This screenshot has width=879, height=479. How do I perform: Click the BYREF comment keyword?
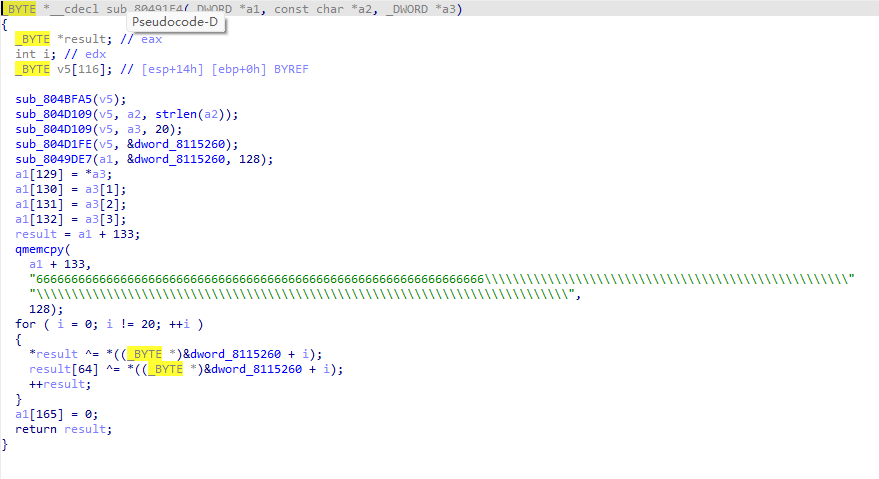coord(291,70)
